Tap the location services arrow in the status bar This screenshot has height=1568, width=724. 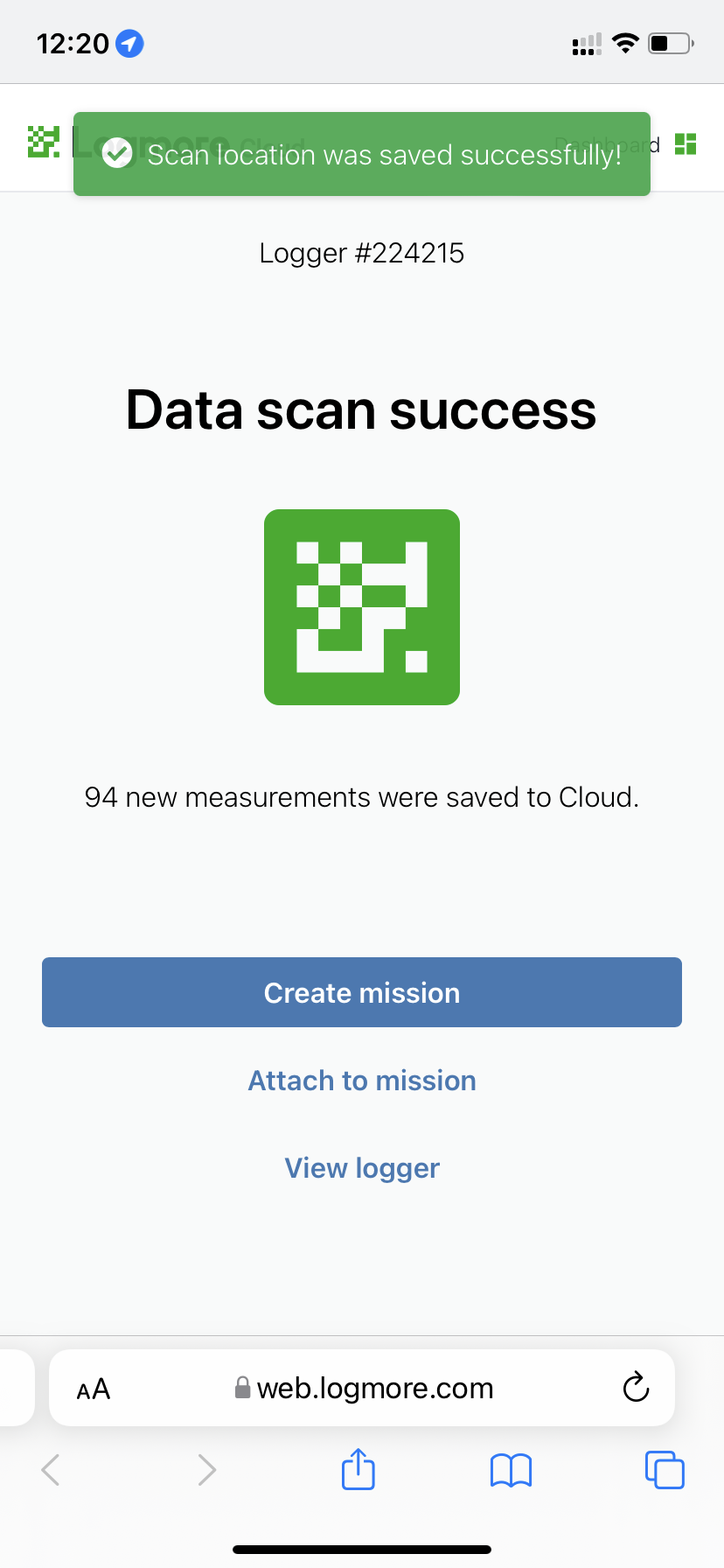tap(130, 43)
